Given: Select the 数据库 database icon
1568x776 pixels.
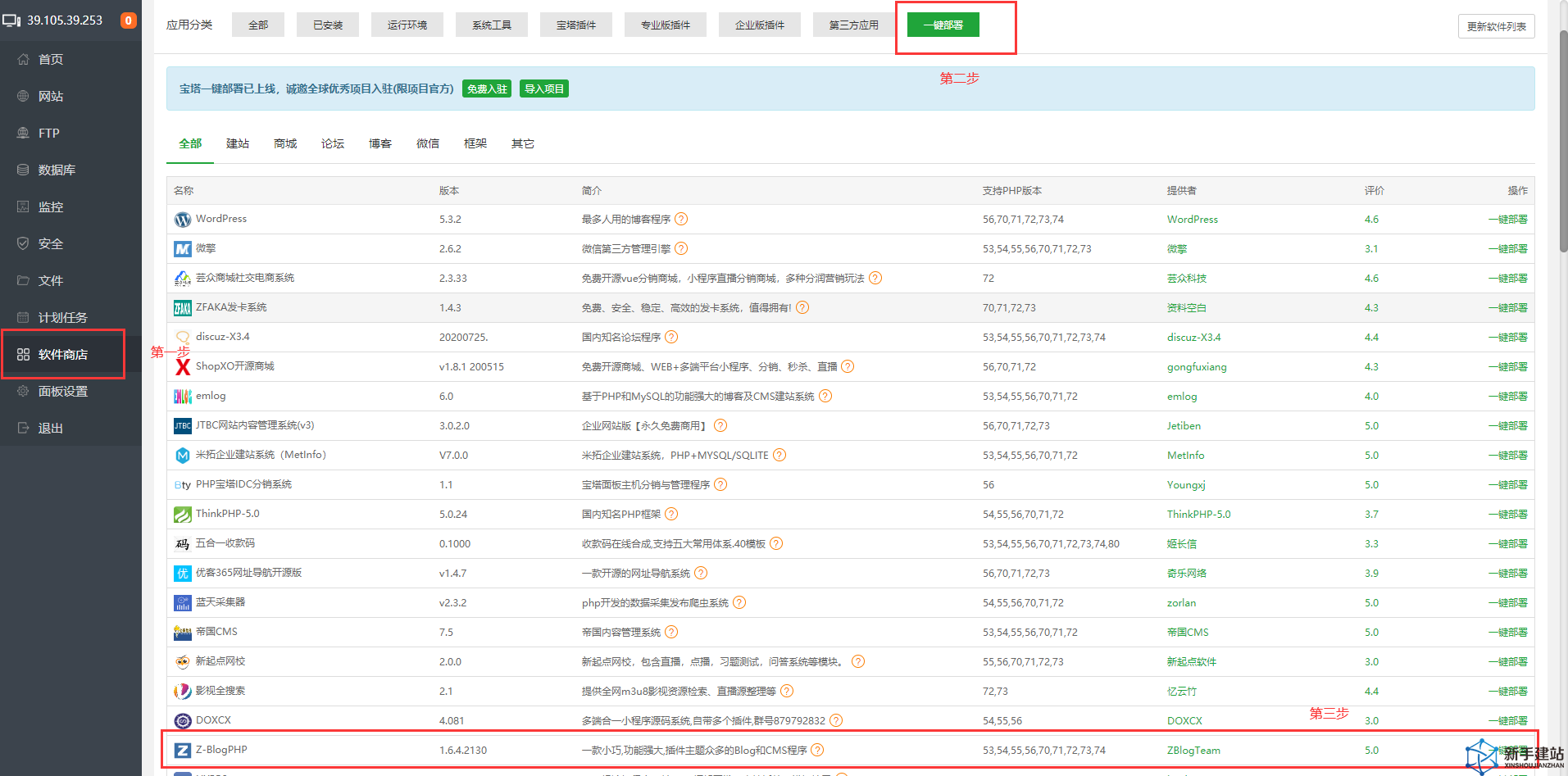Looking at the screenshot, I should pyautogui.click(x=23, y=170).
